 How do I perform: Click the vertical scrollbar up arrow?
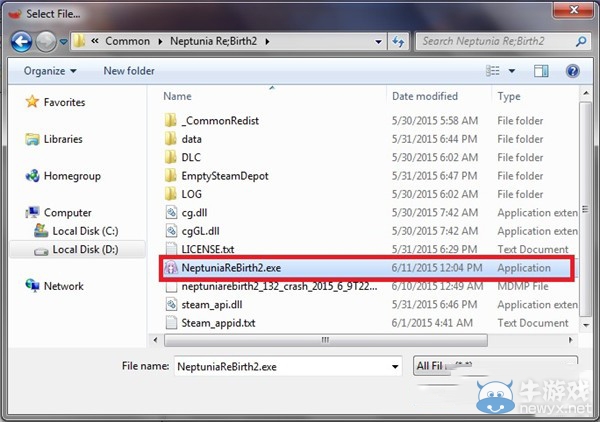coord(585,93)
